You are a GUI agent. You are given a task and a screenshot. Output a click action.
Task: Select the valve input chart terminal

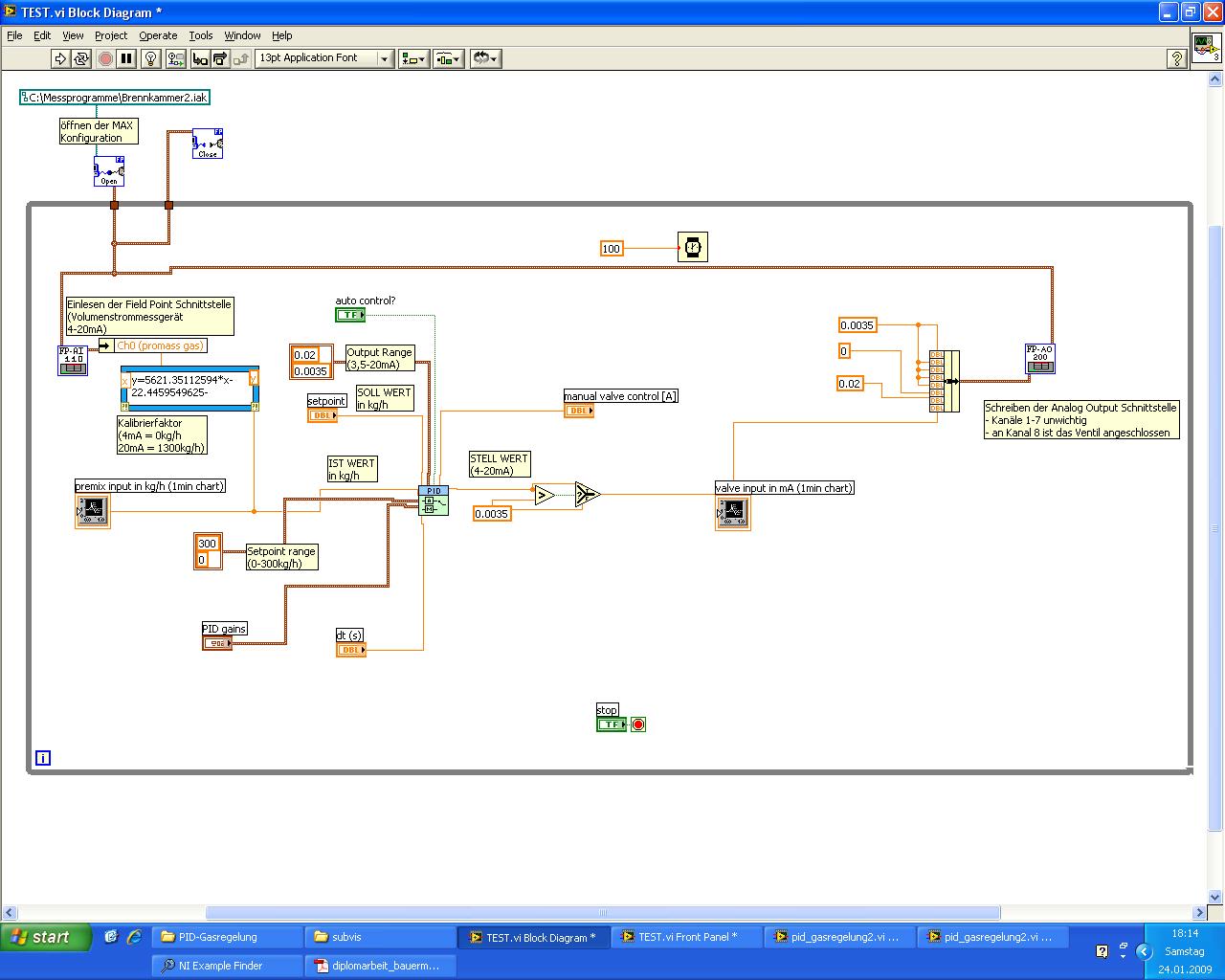point(733,513)
